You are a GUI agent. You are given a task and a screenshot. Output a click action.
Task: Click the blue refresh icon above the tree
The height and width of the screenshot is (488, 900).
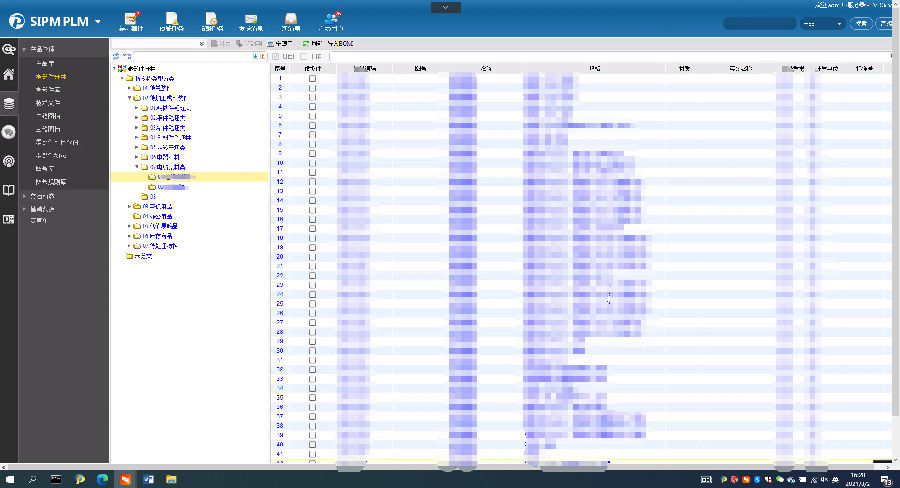(117, 56)
